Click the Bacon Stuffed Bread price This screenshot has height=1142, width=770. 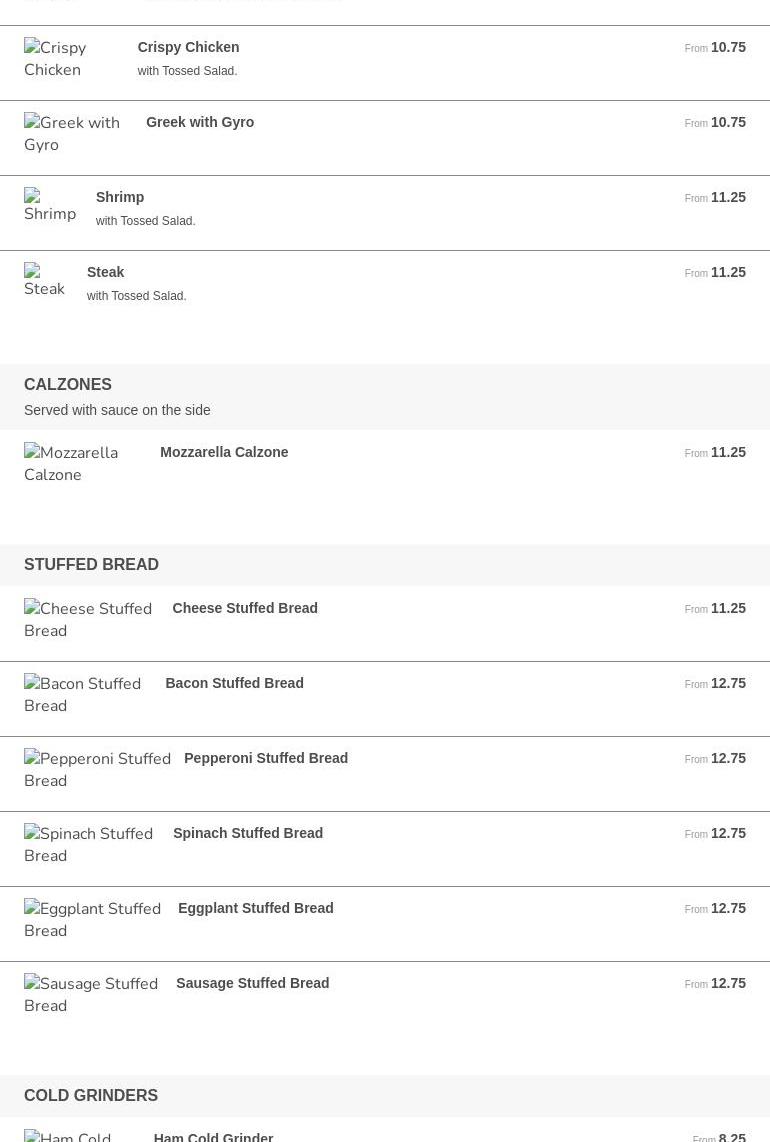pos(727,683)
